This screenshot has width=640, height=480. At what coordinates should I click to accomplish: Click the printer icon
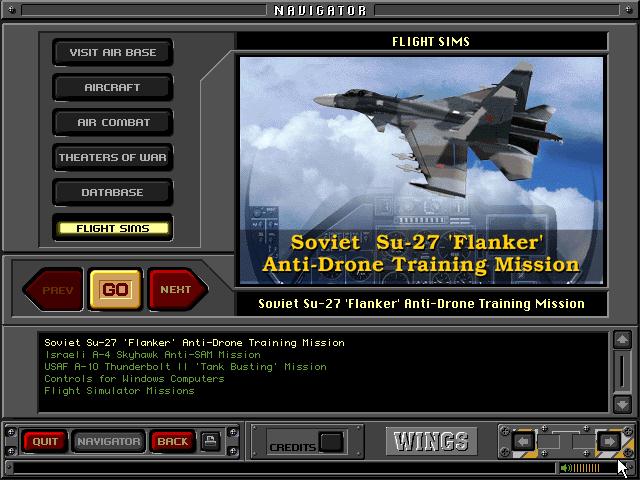211,441
